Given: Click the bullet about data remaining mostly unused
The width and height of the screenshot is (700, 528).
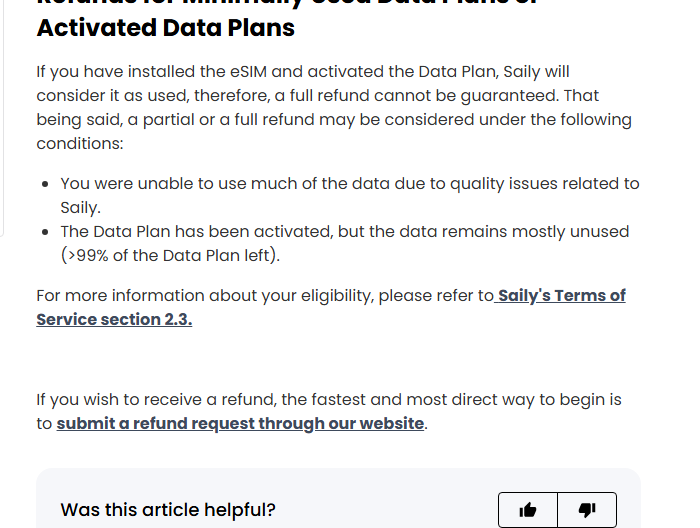Looking at the screenshot, I should click(345, 243).
